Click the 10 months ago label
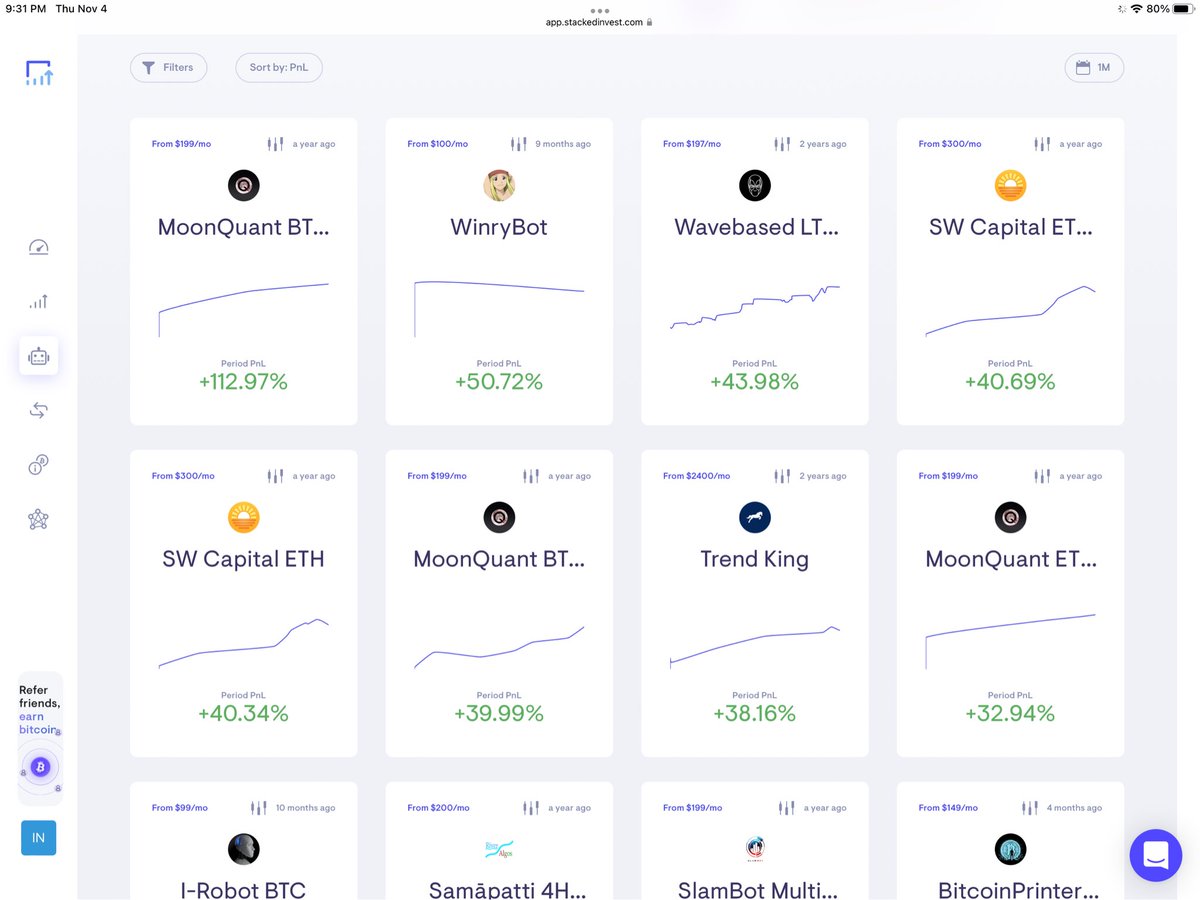The height and width of the screenshot is (900, 1200). 305,808
